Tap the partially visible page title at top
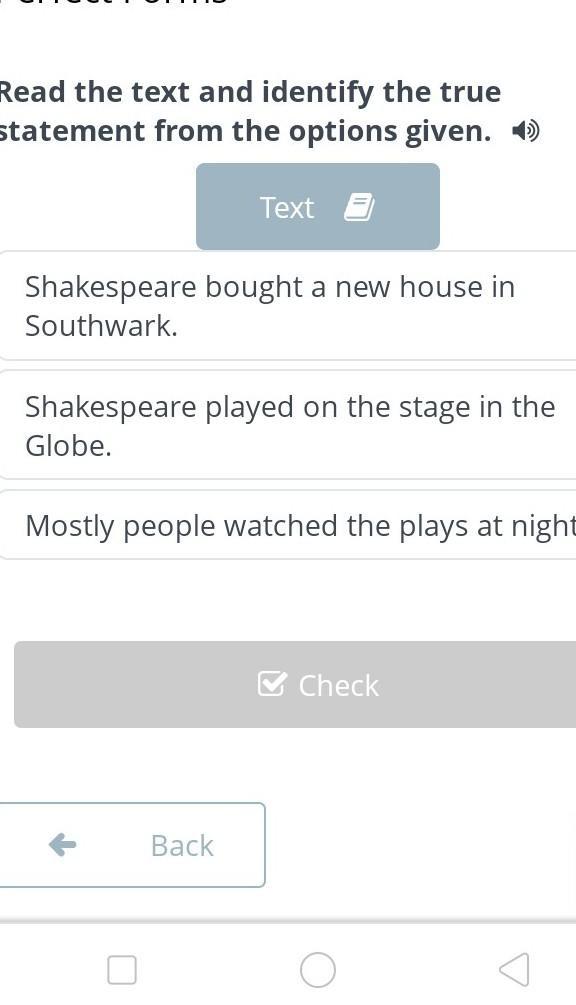576x1005 pixels. (x=114, y=3)
